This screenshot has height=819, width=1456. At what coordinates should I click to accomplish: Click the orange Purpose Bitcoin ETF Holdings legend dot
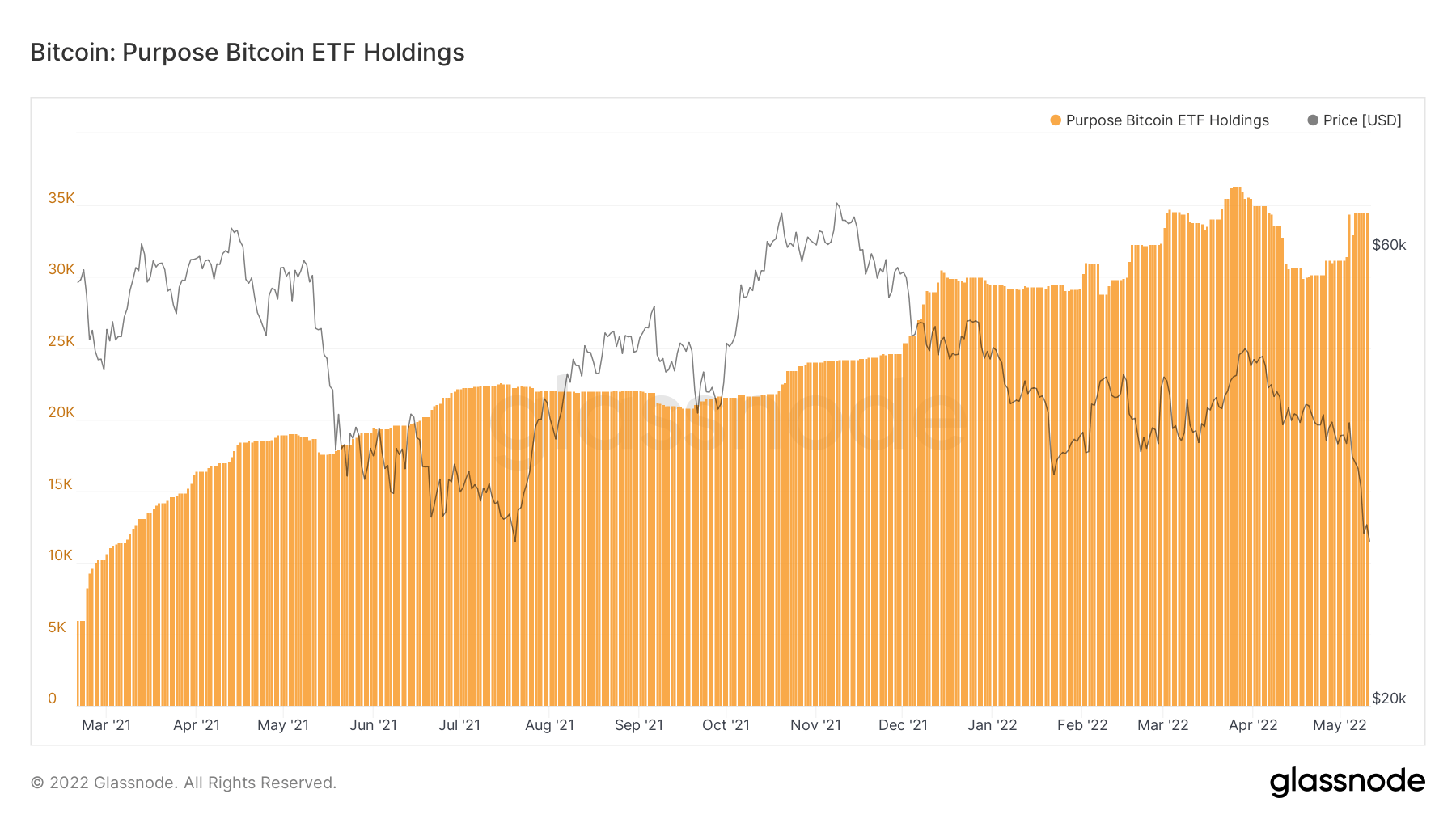(x=1056, y=120)
